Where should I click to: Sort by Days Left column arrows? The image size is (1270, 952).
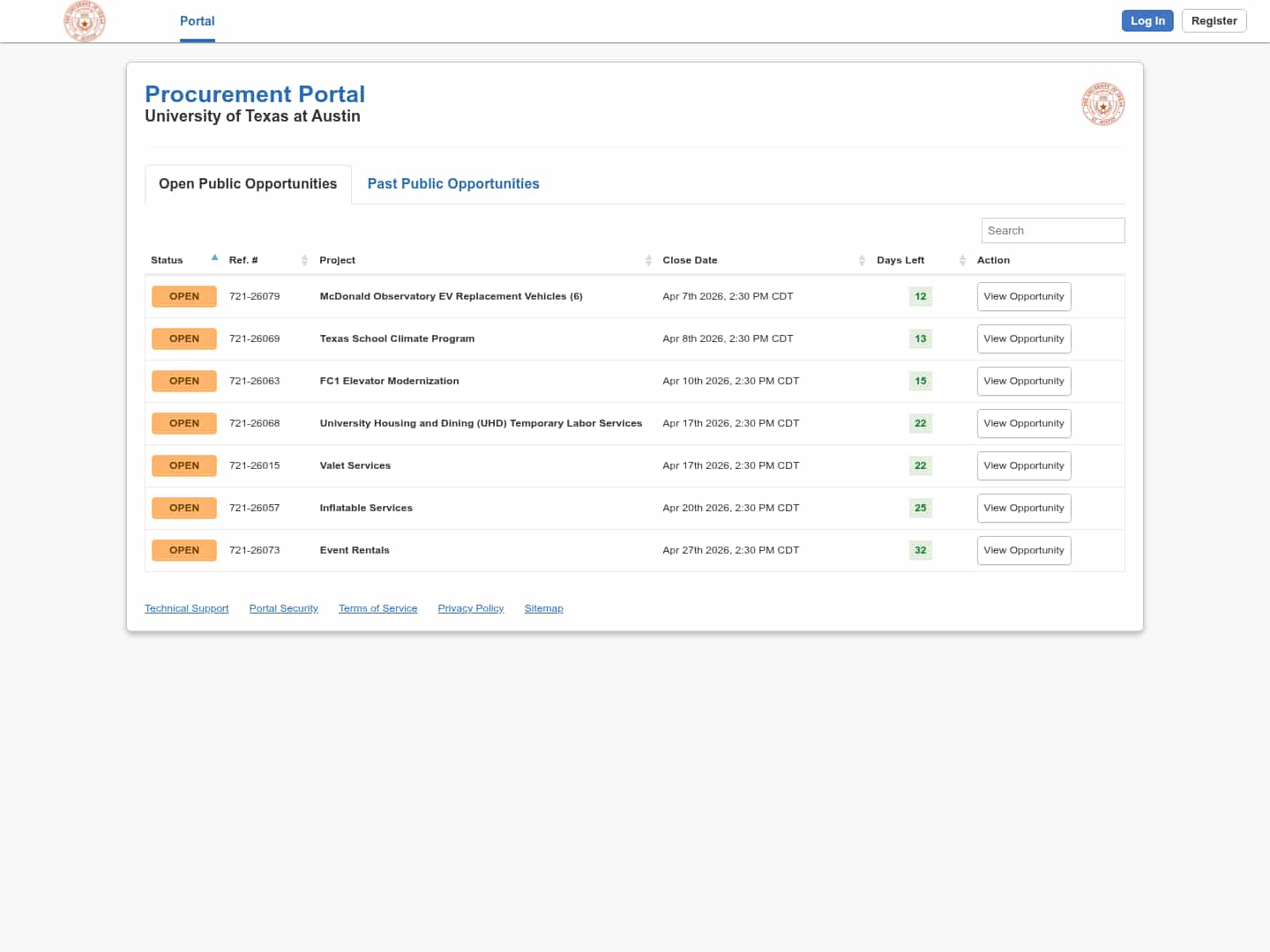(x=962, y=260)
